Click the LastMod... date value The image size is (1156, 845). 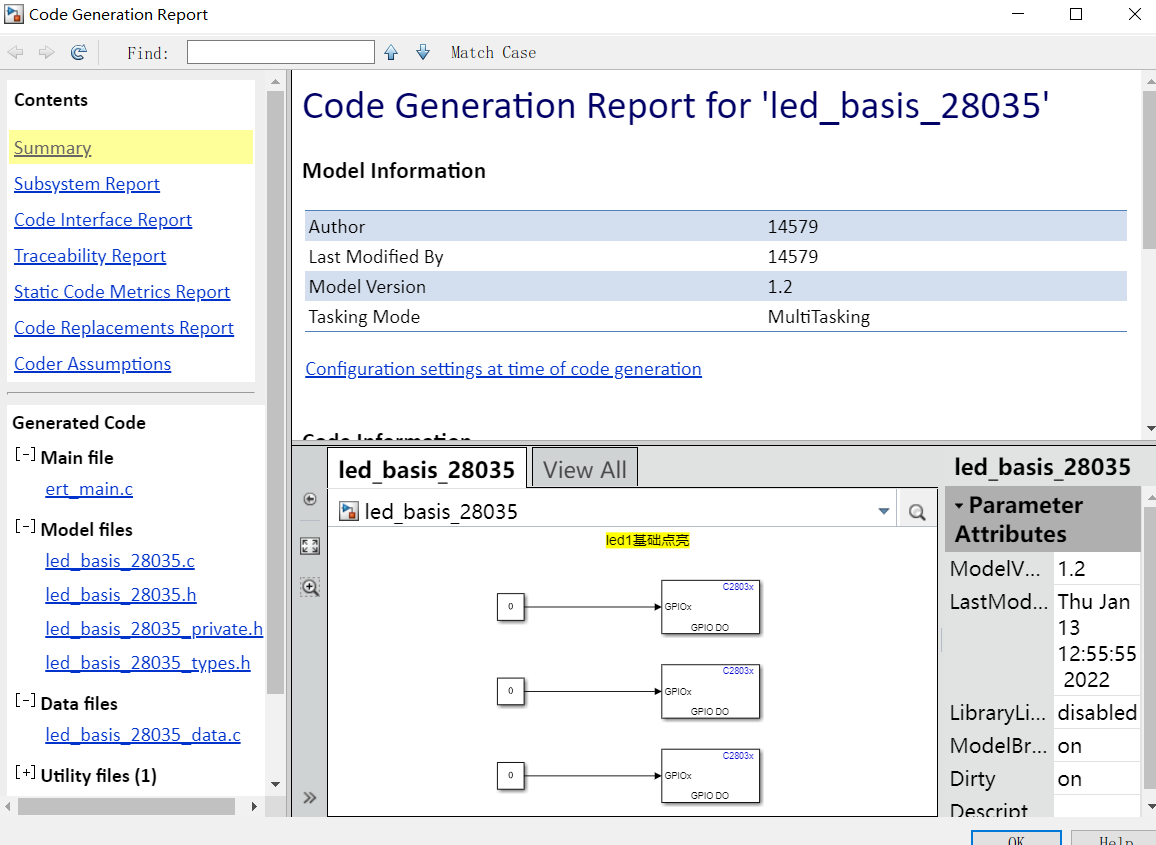pos(1096,640)
